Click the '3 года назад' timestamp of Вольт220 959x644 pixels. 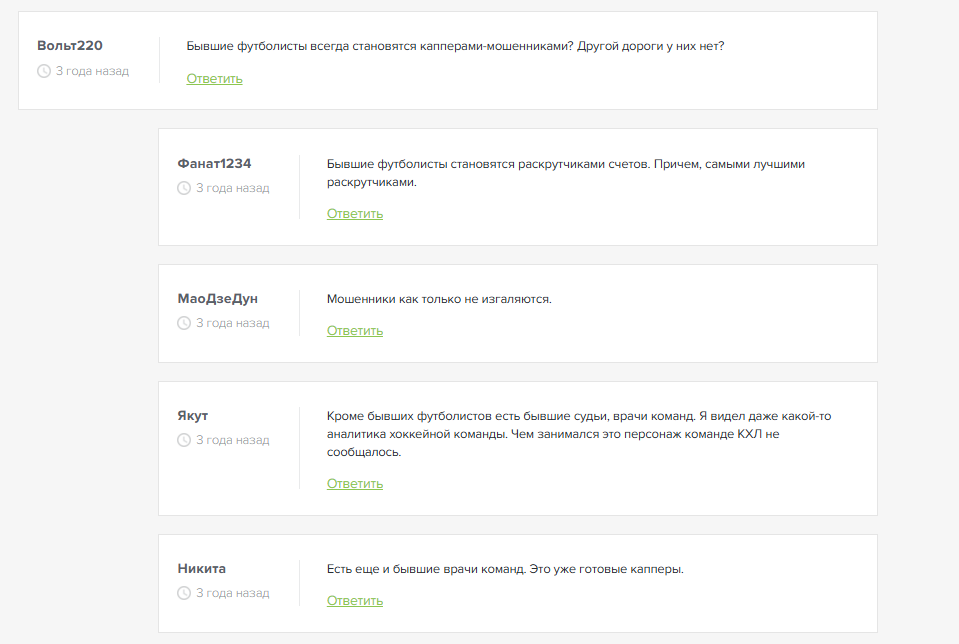(92, 71)
